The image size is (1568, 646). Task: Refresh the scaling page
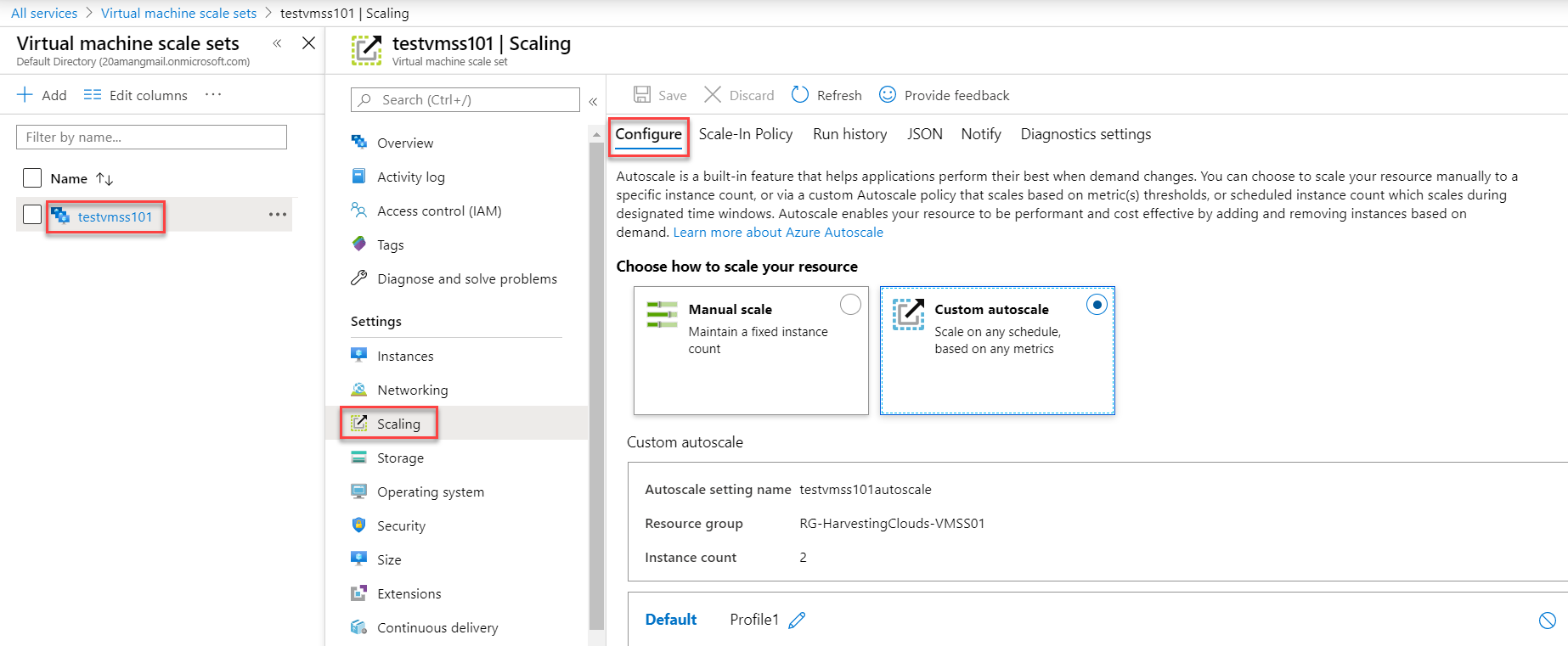(826, 95)
